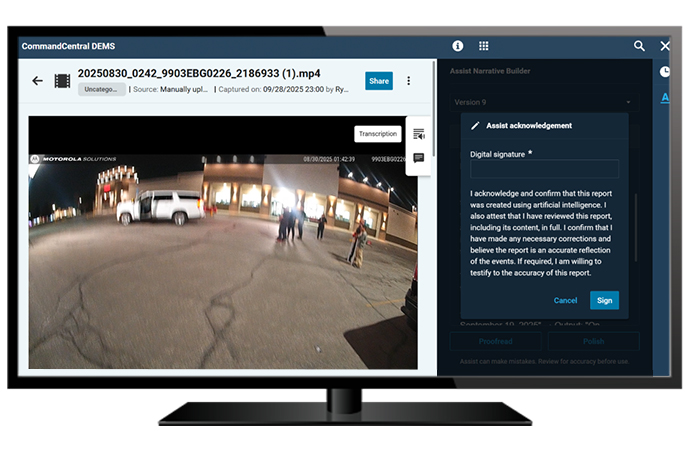The height and width of the screenshot is (450, 690).
Task: Open the comments chat bubble icon
Action: 418,158
